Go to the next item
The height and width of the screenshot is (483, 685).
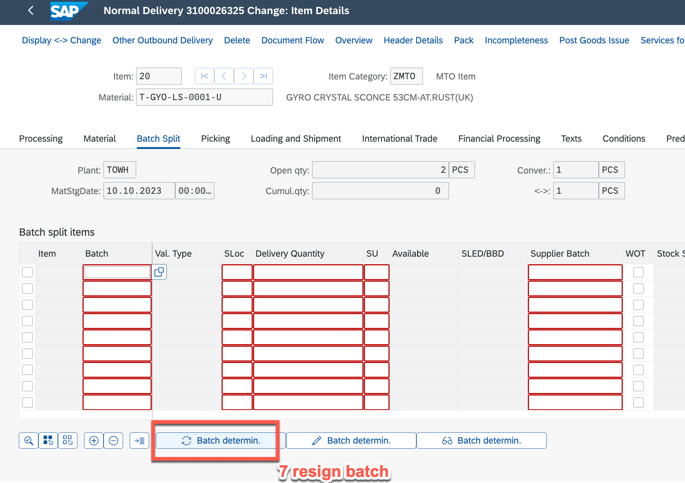click(244, 76)
